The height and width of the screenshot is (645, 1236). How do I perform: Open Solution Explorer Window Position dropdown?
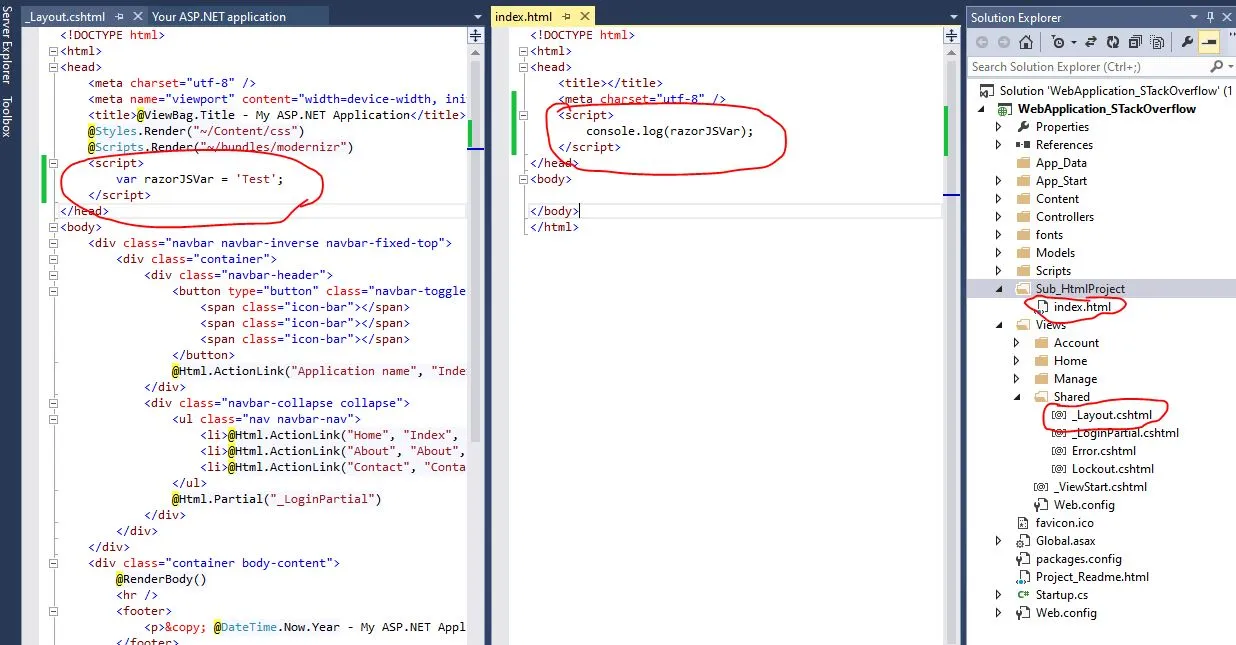(x=1195, y=17)
